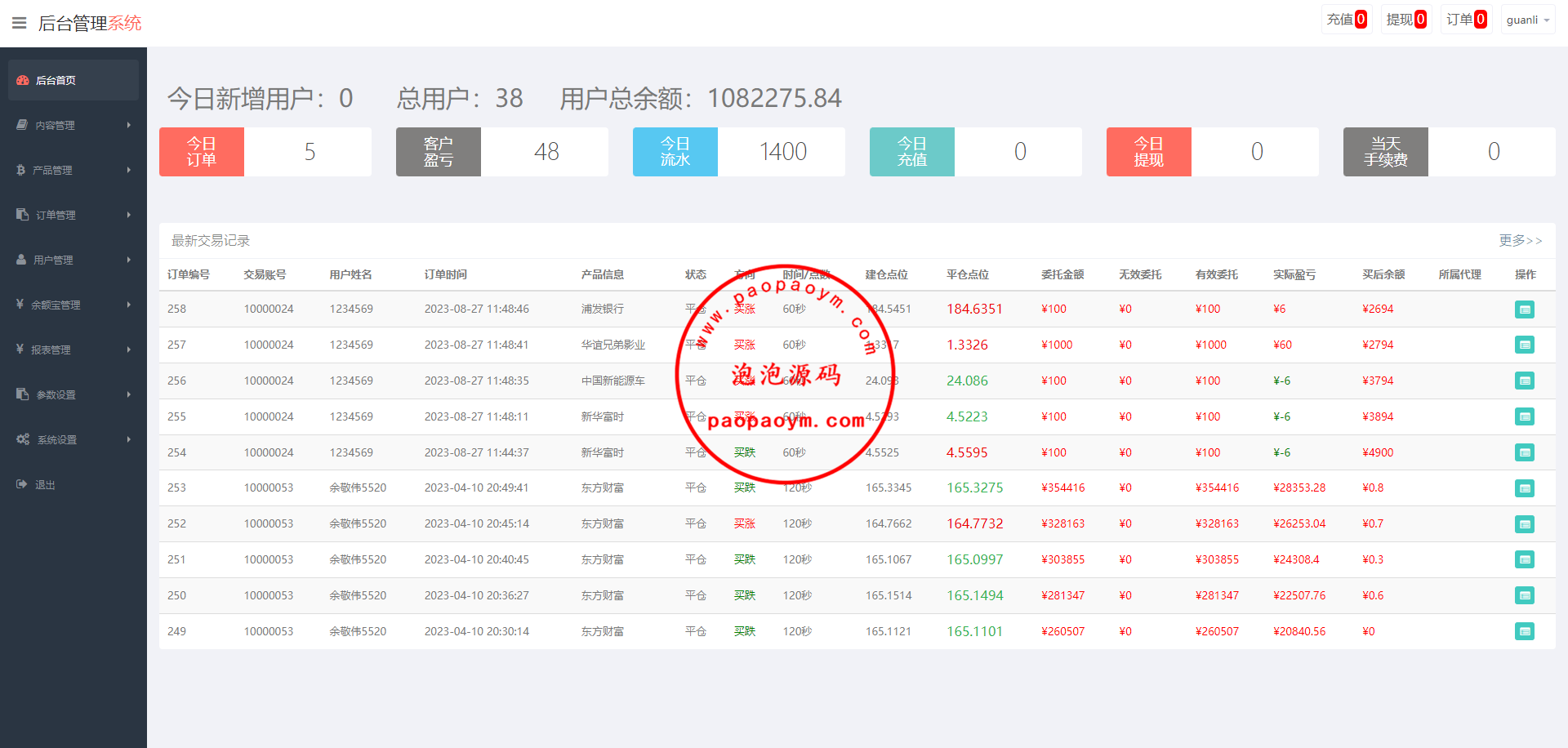1568x748 pixels.
Task: Click the 更多>> link
Action: click(x=1519, y=240)
